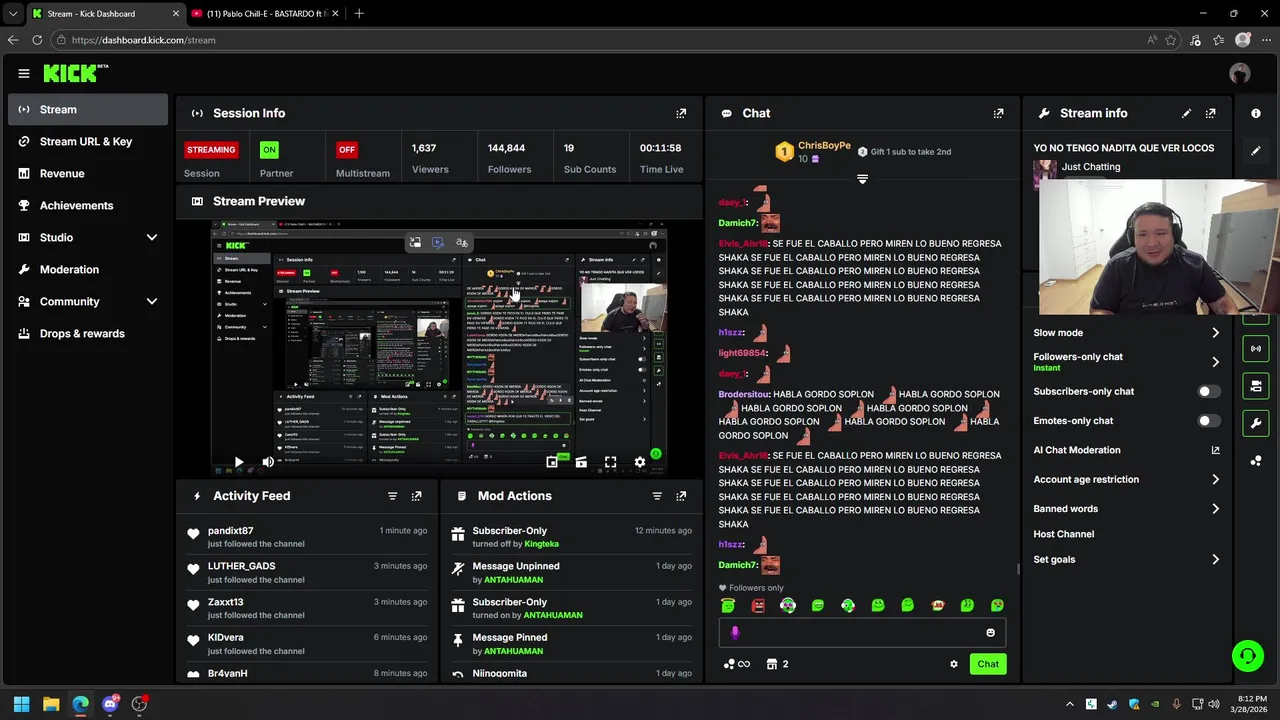Click the browser address bar
This screenshot has height=720, width=1280.
click(600, 40)
